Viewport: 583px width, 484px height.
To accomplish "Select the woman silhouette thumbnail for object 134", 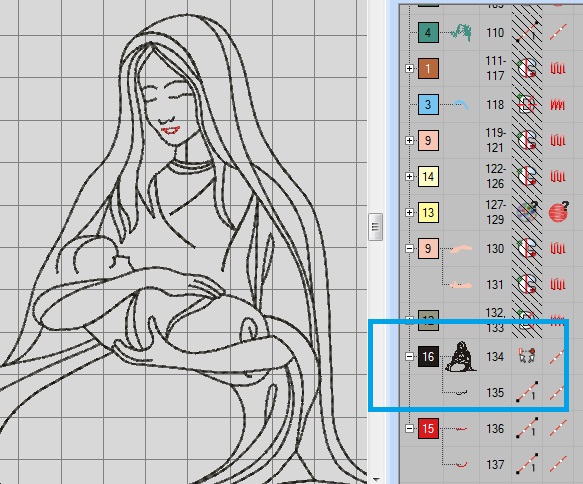I will point(461,357).
